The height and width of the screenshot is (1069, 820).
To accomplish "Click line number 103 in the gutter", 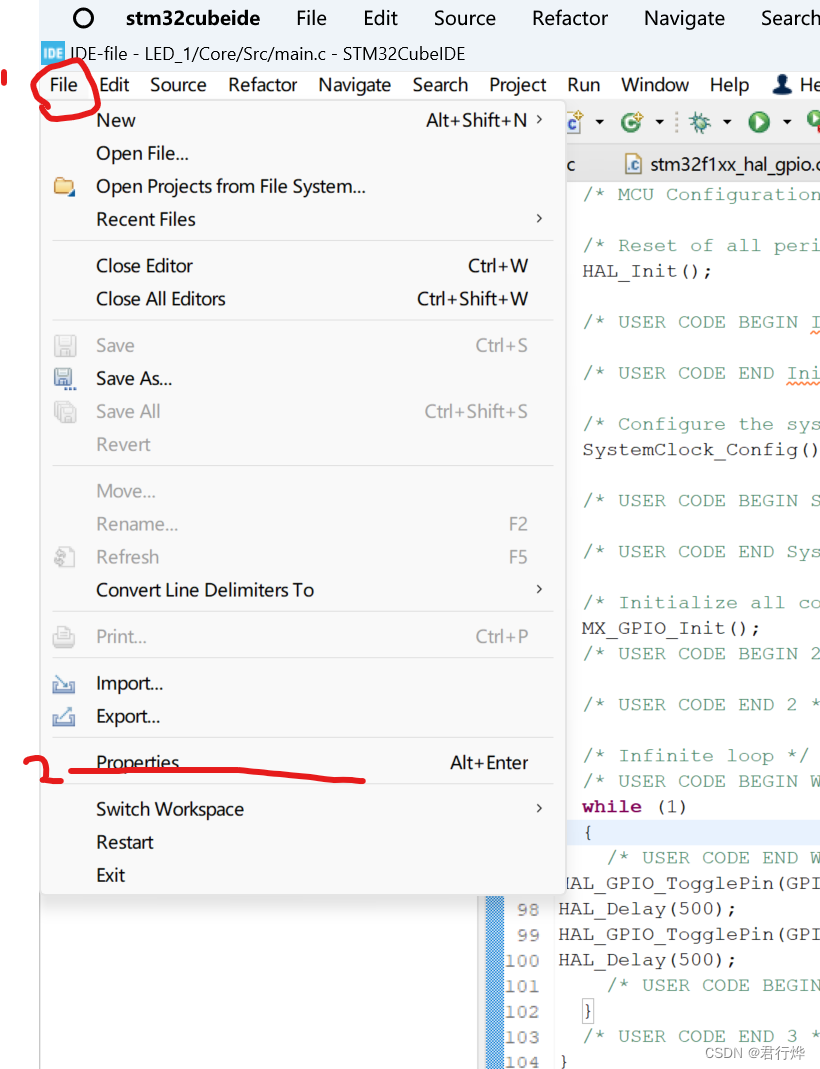I will click(522, 1037).
